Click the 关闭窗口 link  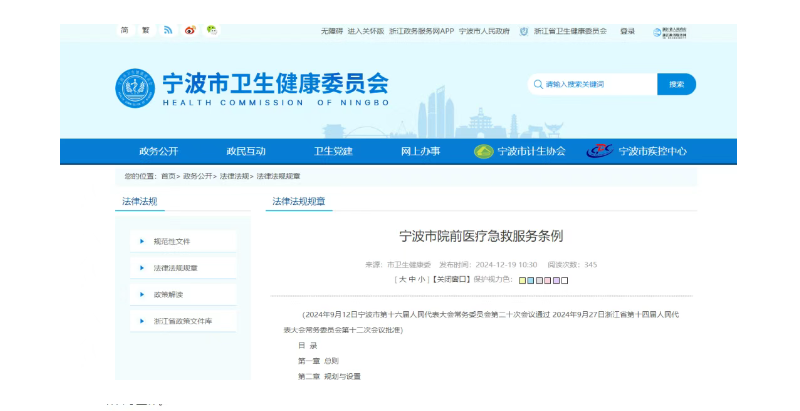(x=452, y=280)
